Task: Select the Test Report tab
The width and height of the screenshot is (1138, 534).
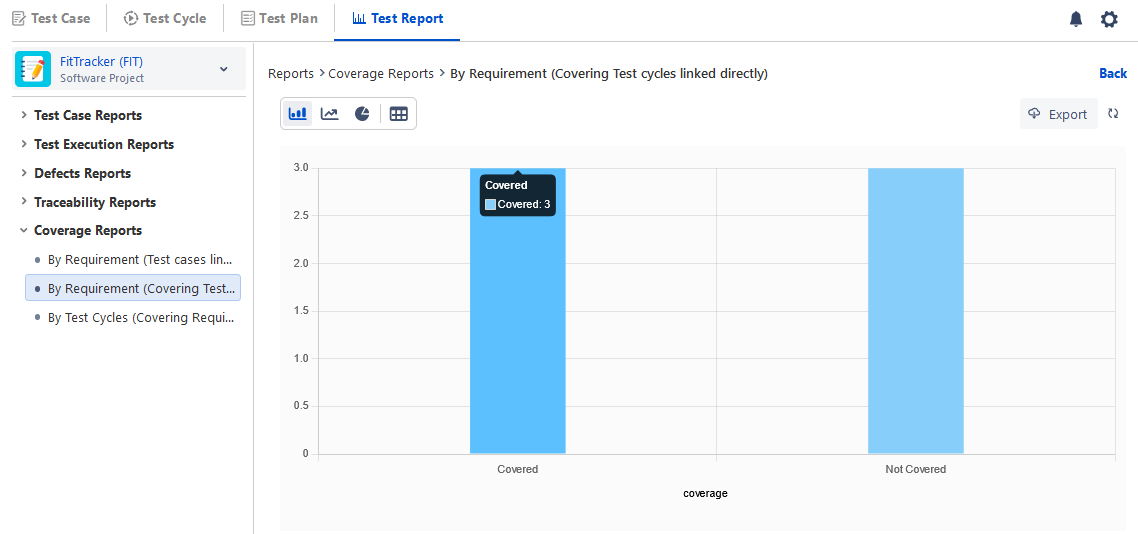Action: click(x=398, y=19)
